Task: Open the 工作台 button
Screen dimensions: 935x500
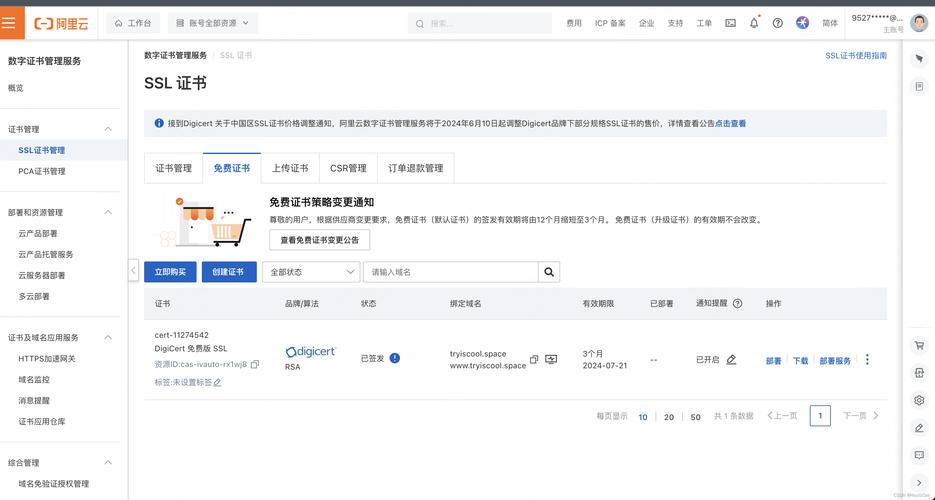Action: coord(132,23)
